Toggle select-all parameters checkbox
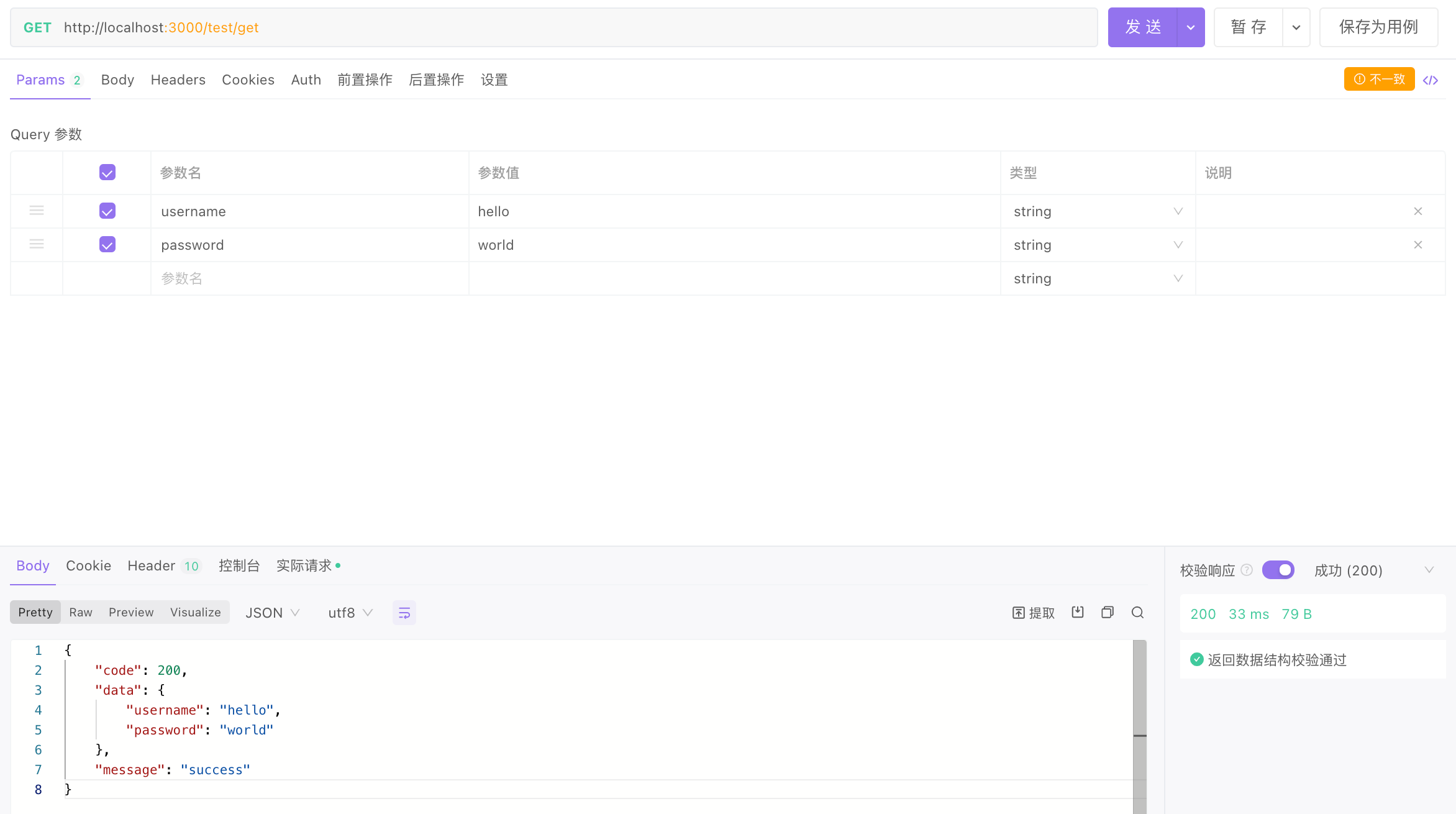 (107, 172)
